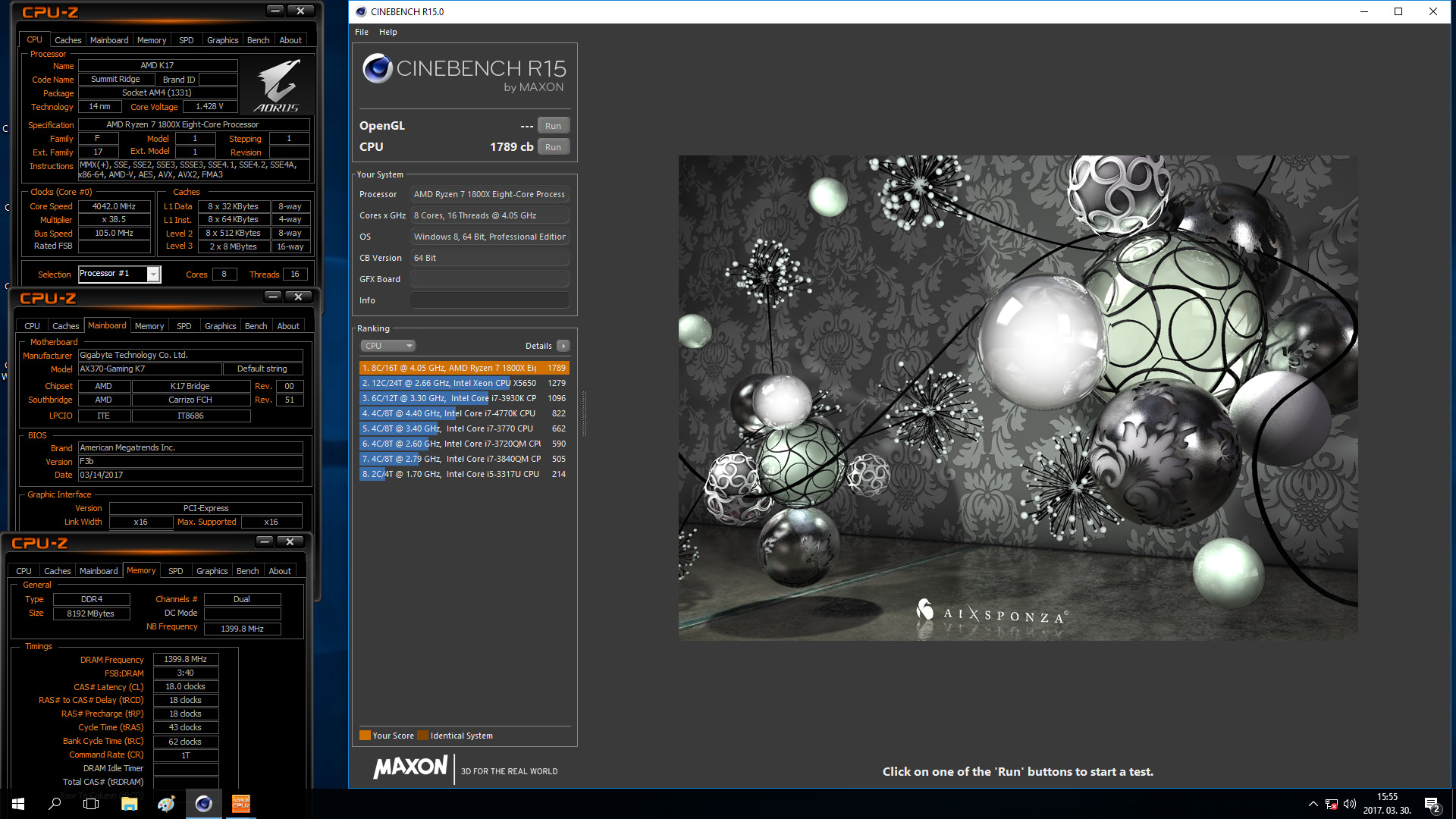This screenshot has height=819, width=1456.
Task: Close the top CPU-Z window
Action: coord(300,11)
